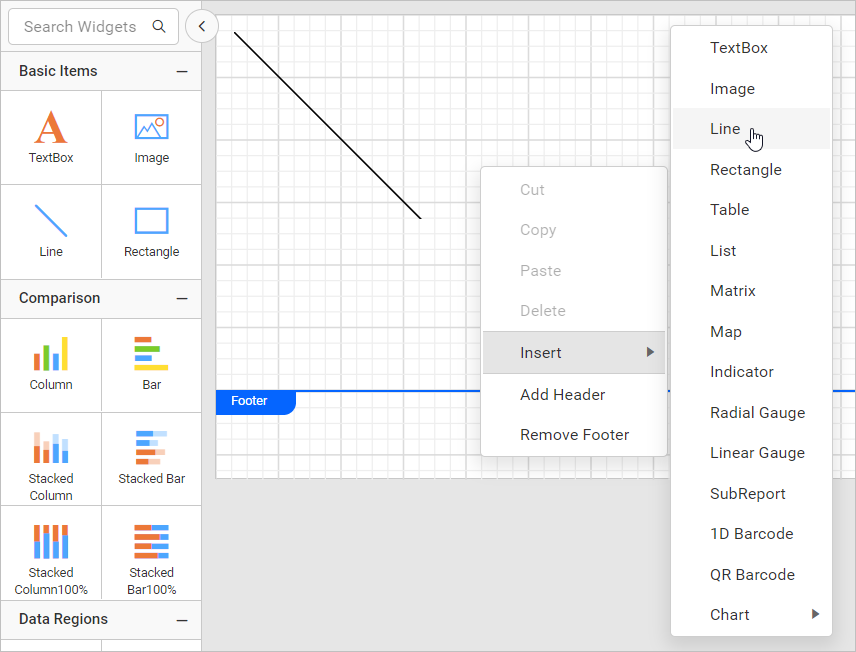Select the Bar chart widget
This screenshot has width=856, height=652.
[x=151, y=363]
